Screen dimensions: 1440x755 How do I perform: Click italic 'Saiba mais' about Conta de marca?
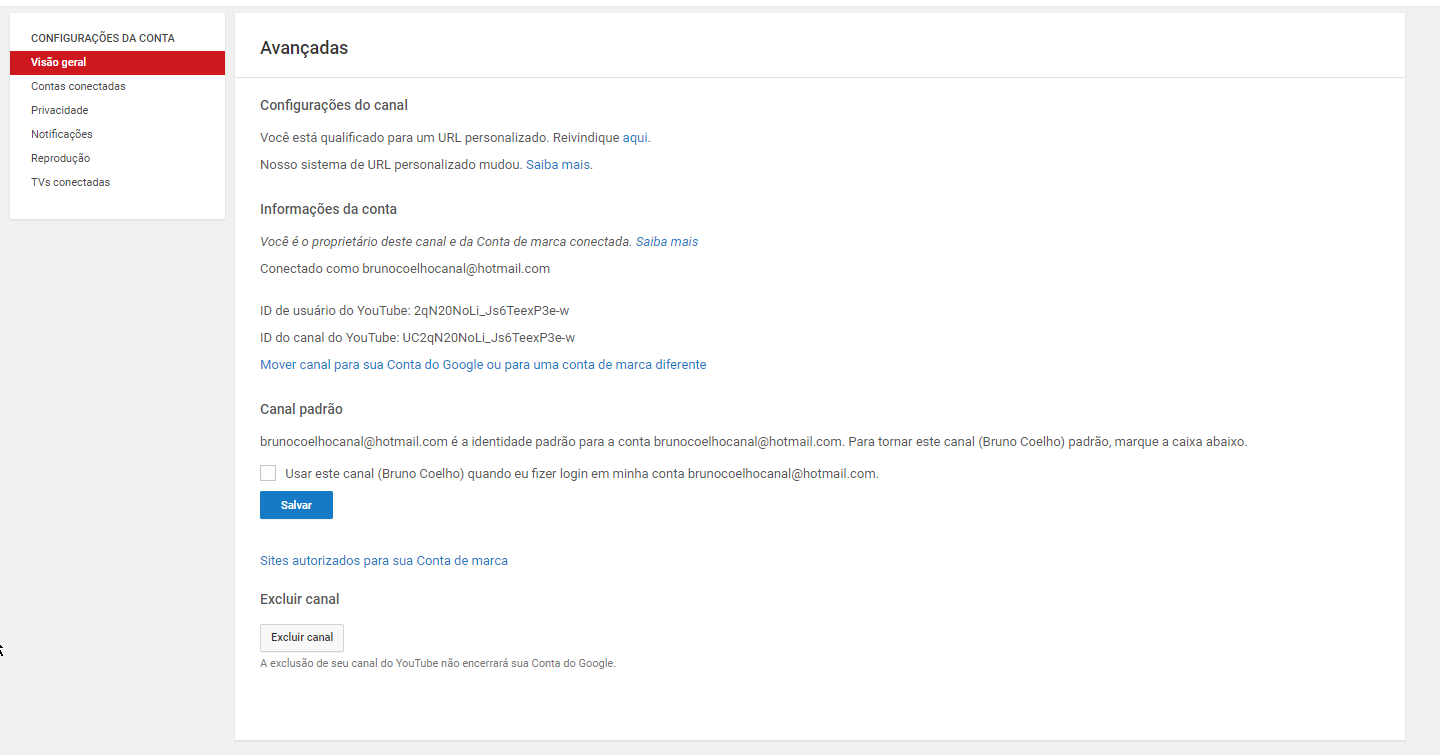[x=667, y=242]
